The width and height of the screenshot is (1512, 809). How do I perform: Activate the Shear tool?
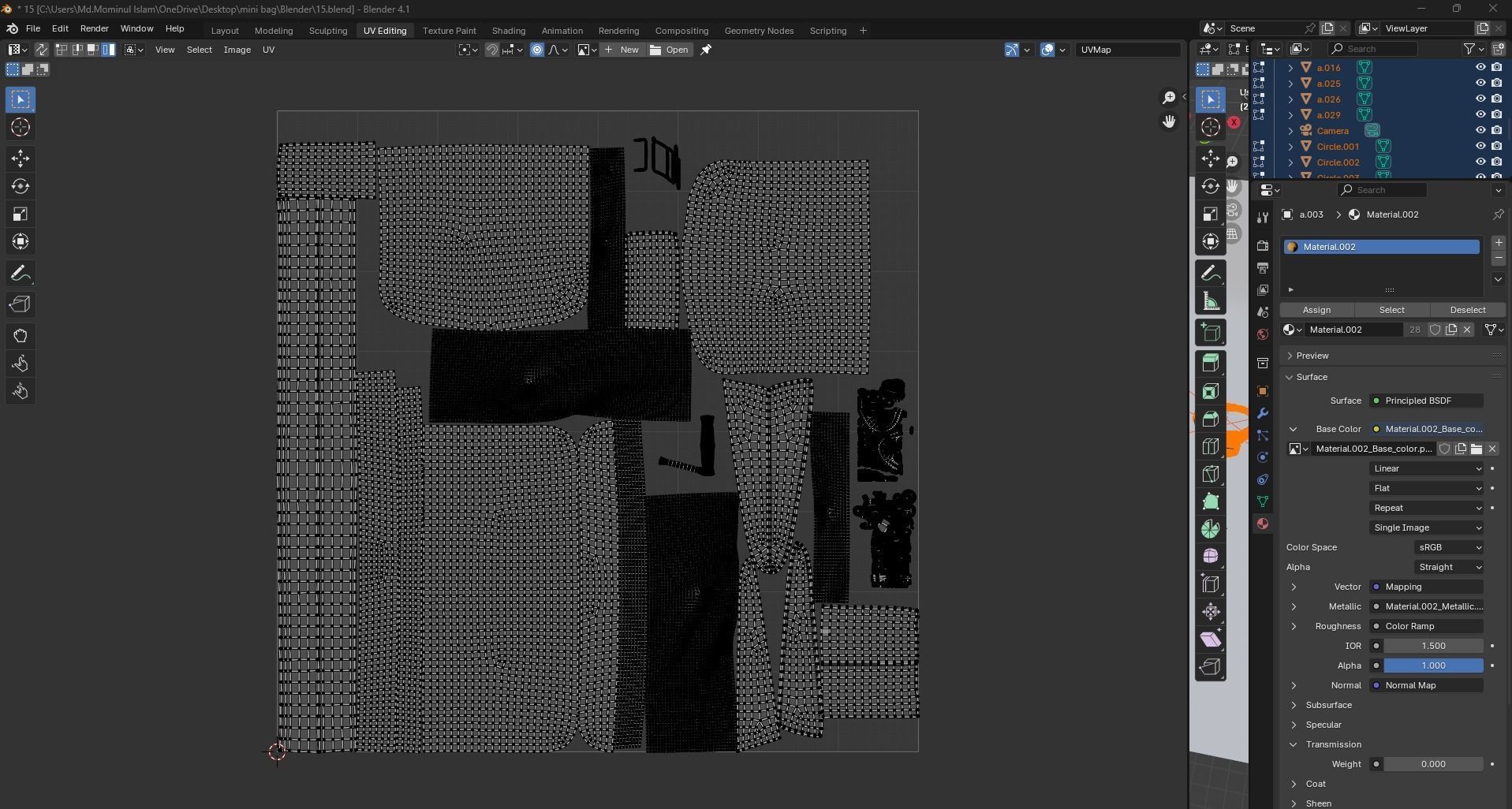[x=1211, y=639]
